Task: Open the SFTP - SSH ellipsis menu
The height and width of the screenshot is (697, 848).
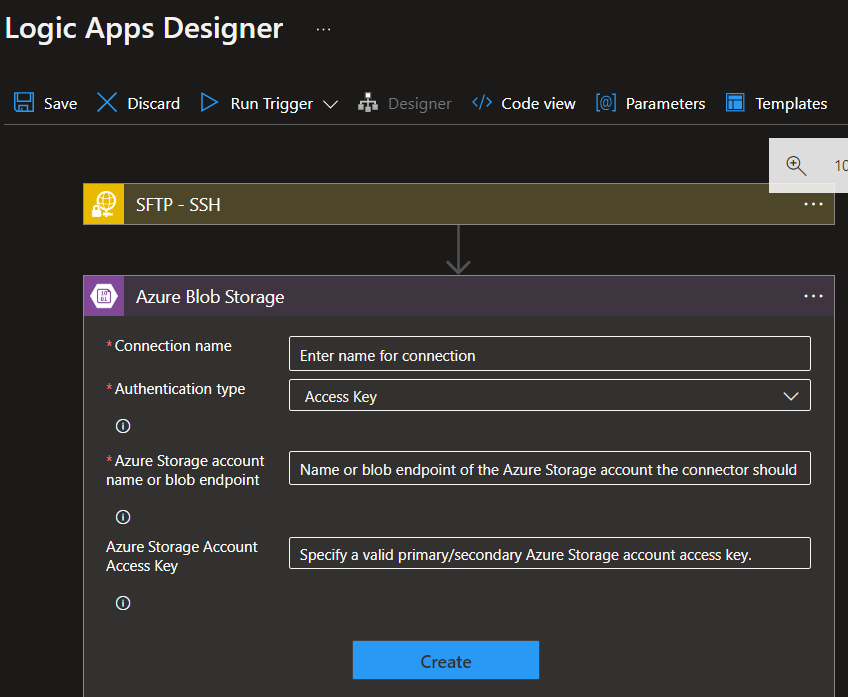Action: 812,204
